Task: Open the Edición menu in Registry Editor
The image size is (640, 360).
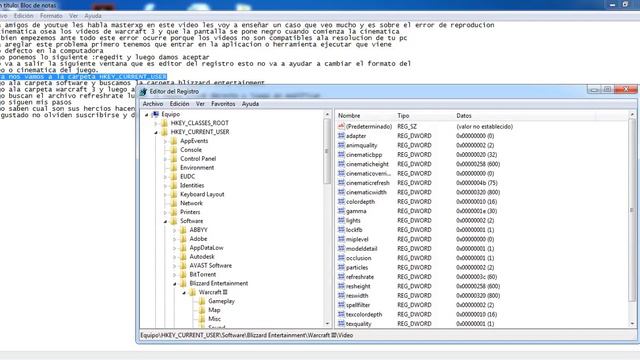Action: (179, 104)
